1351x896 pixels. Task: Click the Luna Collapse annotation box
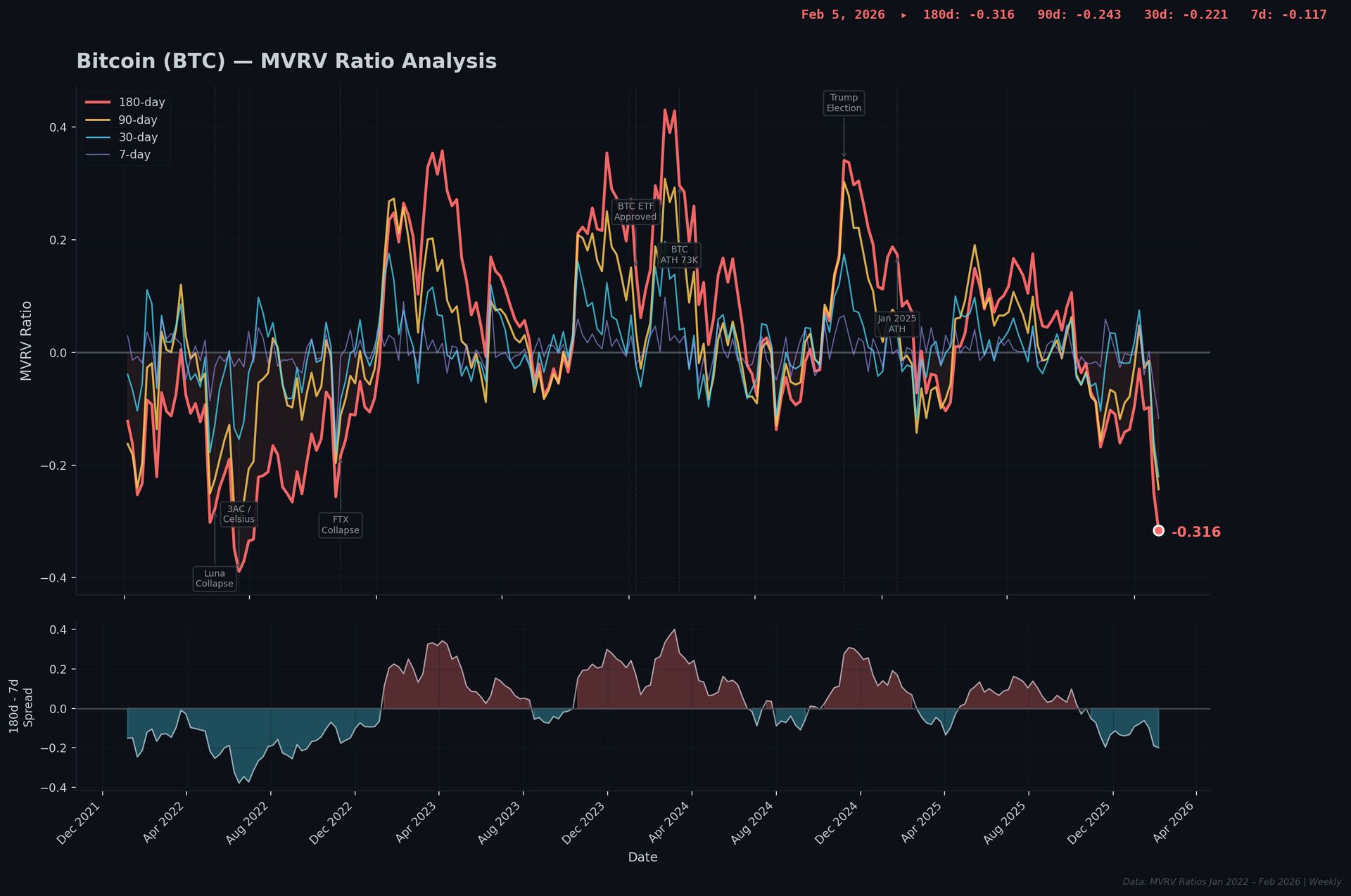point(215,579)
